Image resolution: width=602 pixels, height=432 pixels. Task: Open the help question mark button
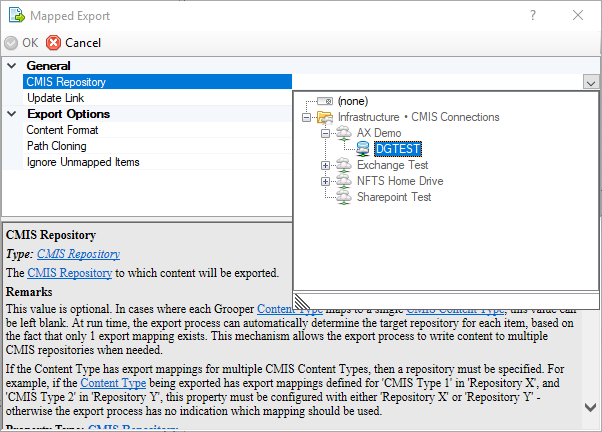533,15
